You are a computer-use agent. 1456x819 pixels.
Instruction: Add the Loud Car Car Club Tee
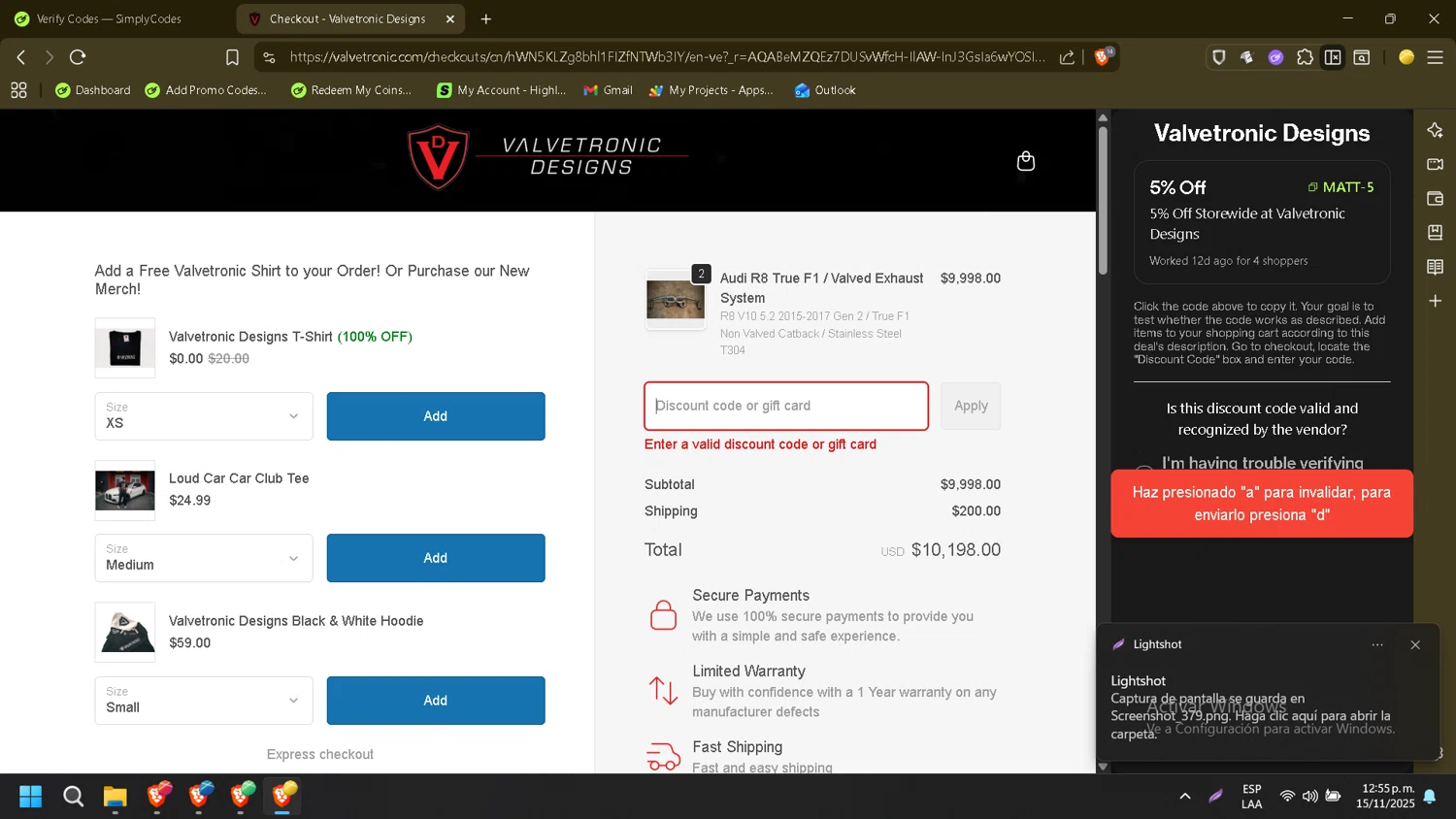(x=436, y=558)
